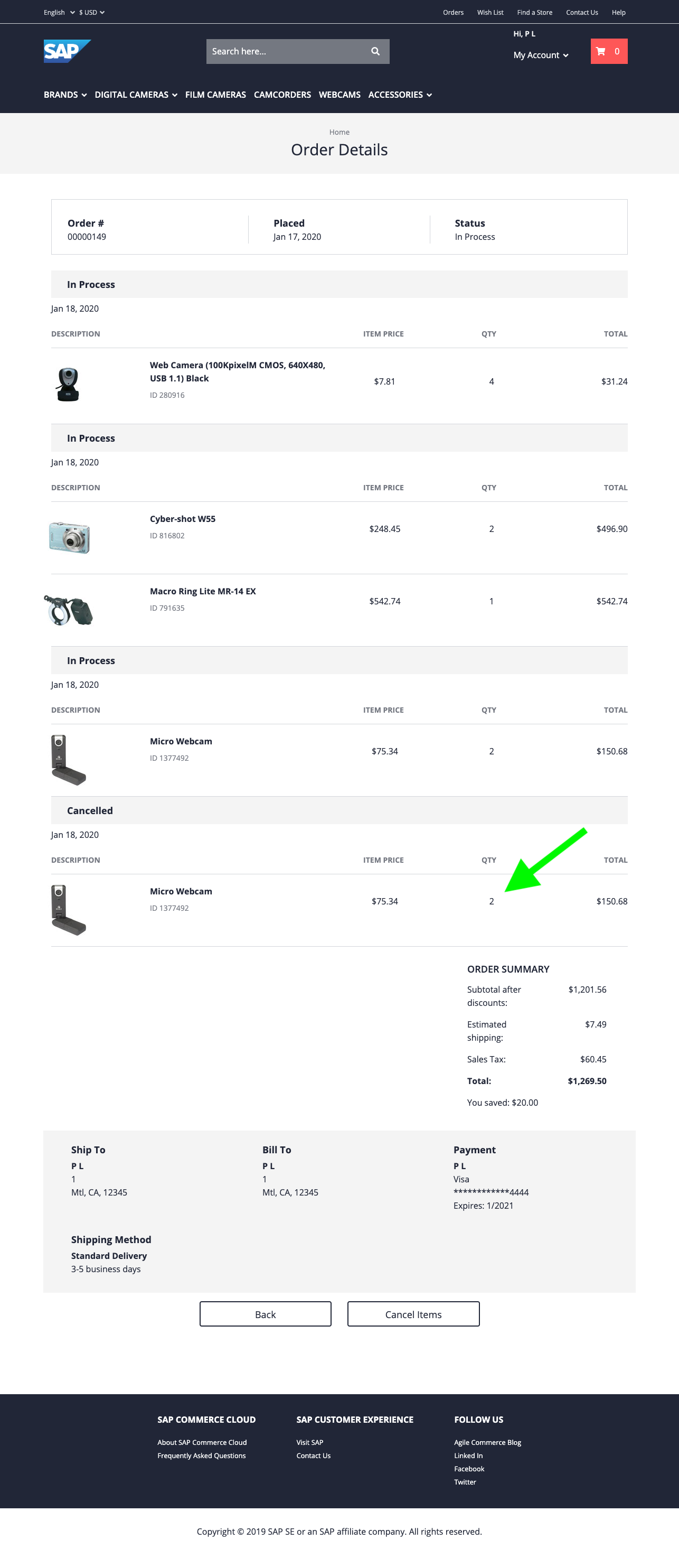The image size is (679, 1568).
Task: Select the WEBCAMS navigation item
Action: coord(339,95)
